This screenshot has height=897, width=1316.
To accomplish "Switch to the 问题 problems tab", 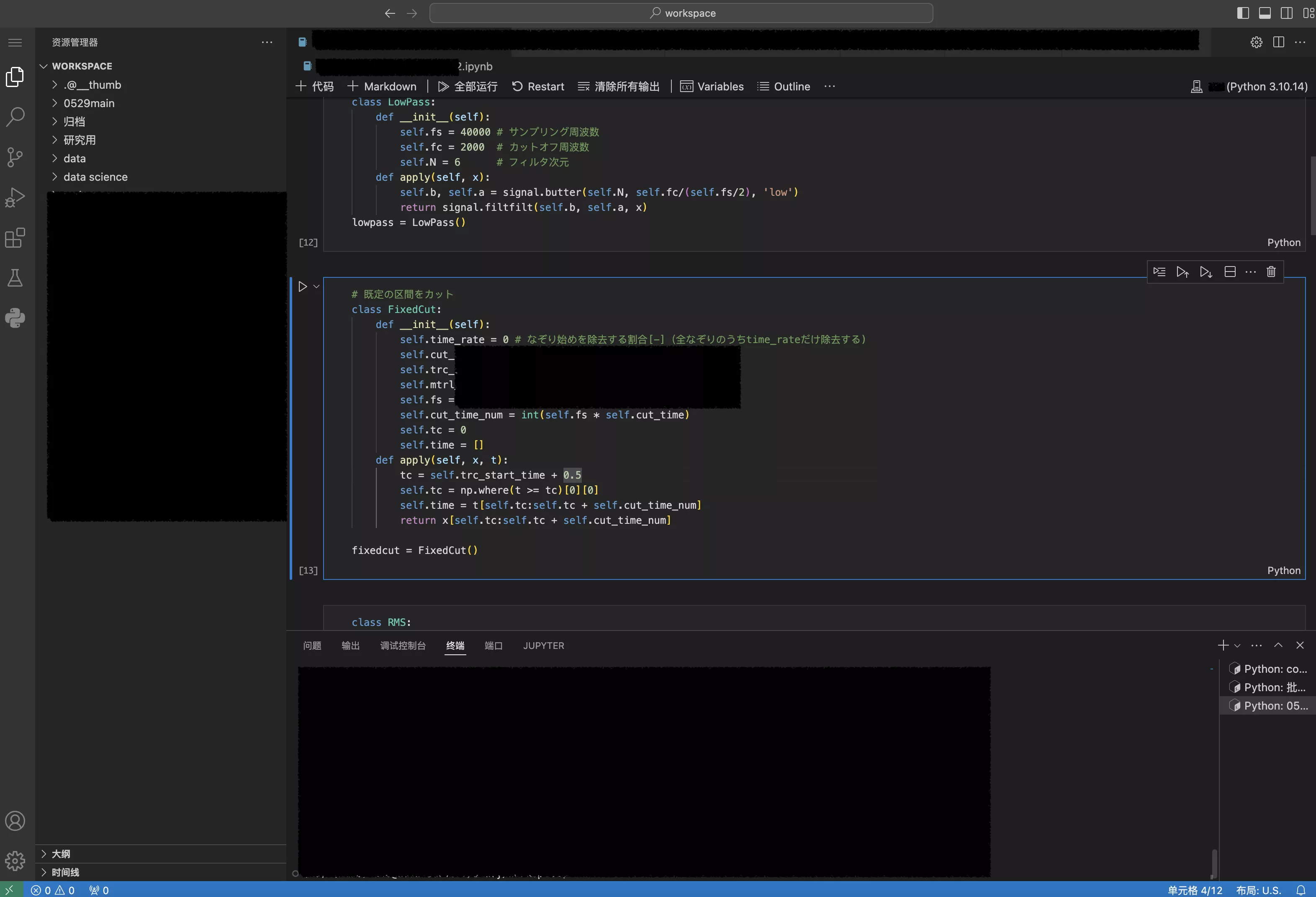I will (312, 646).
